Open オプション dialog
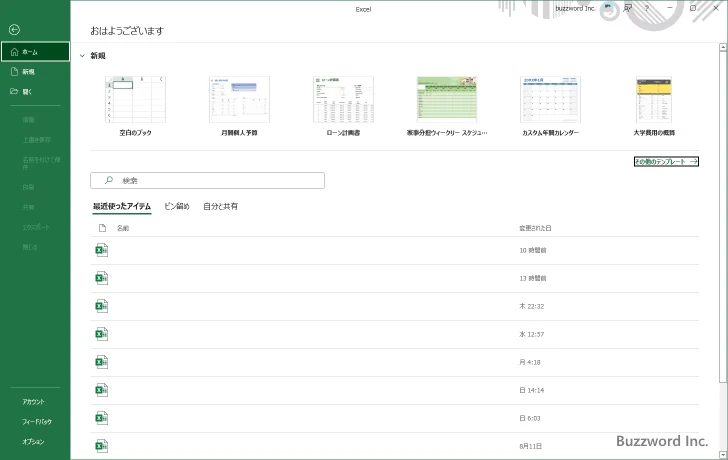Screen dimensions: 728x460 click(x=33, y=441)
